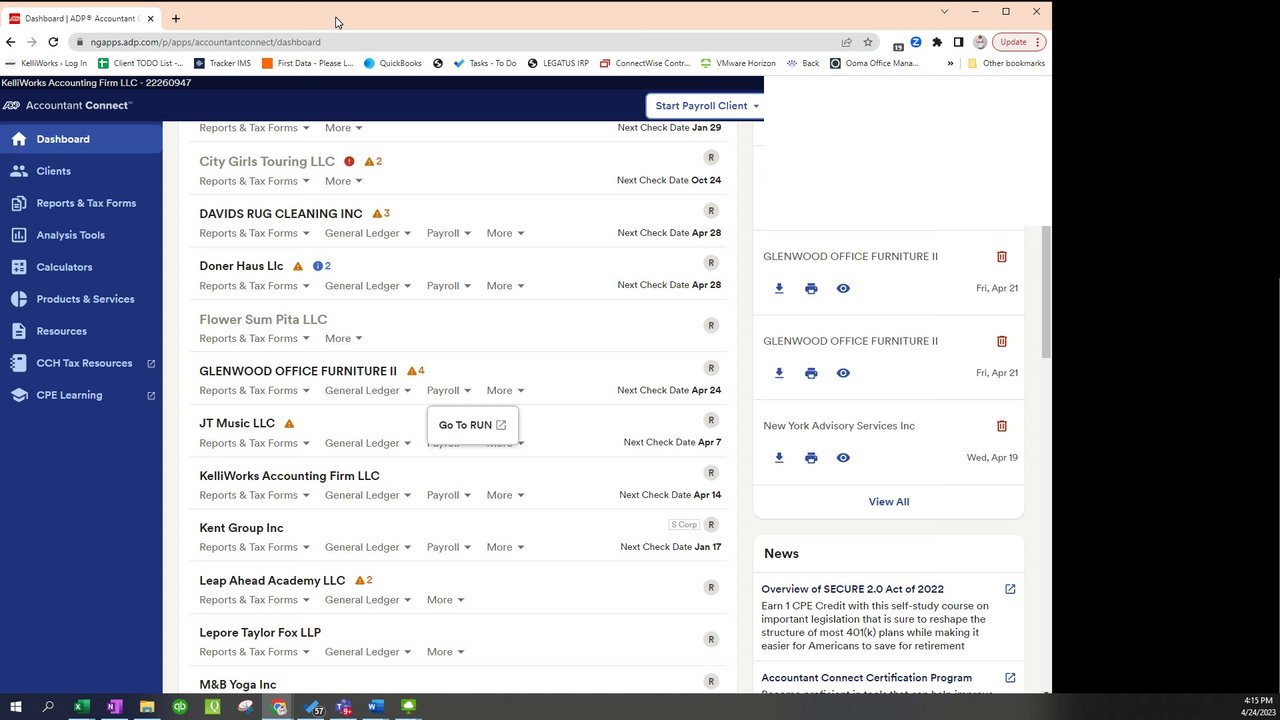
Task: Expand More dropdown for Flower Sum Pita
Action: click(344, 338)
